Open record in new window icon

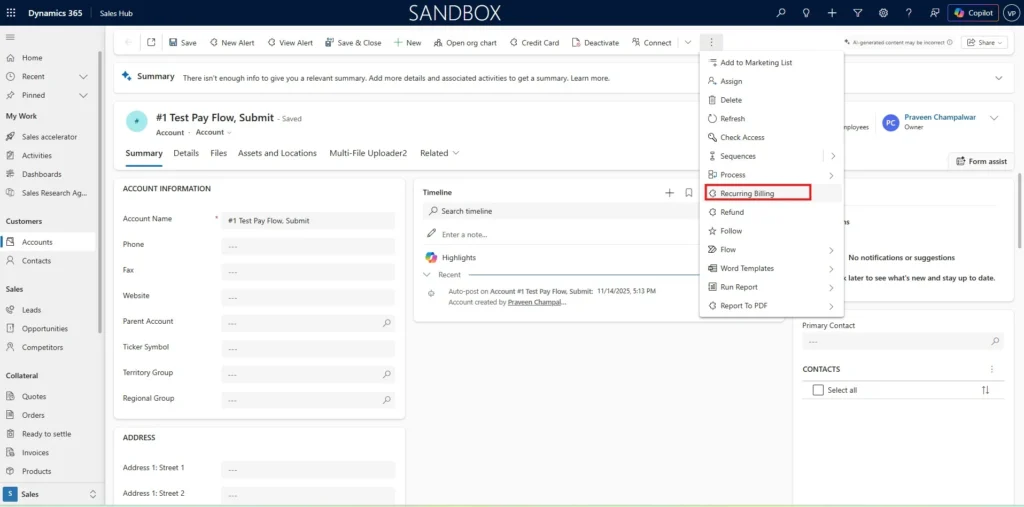coord(151,42)
